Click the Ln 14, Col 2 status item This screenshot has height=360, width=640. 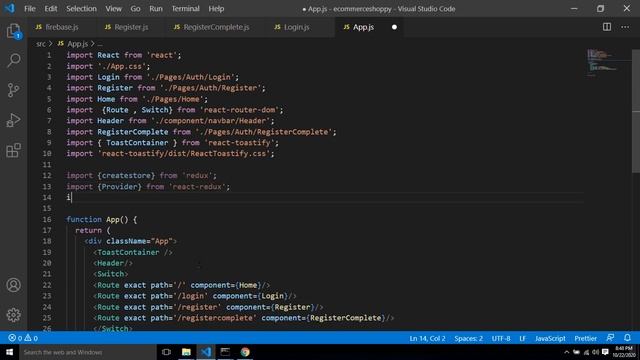click(427, 338)
